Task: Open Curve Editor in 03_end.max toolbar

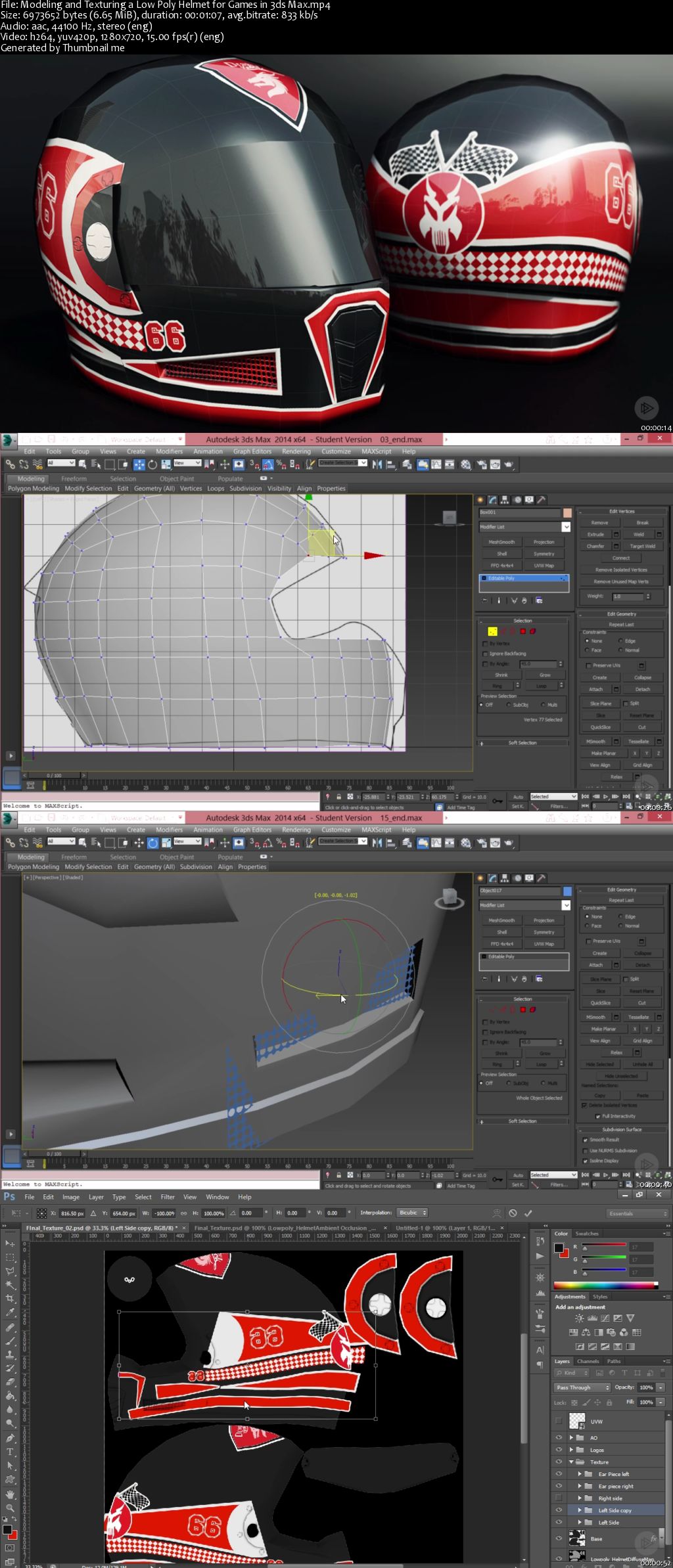Action: pos(436,464)
